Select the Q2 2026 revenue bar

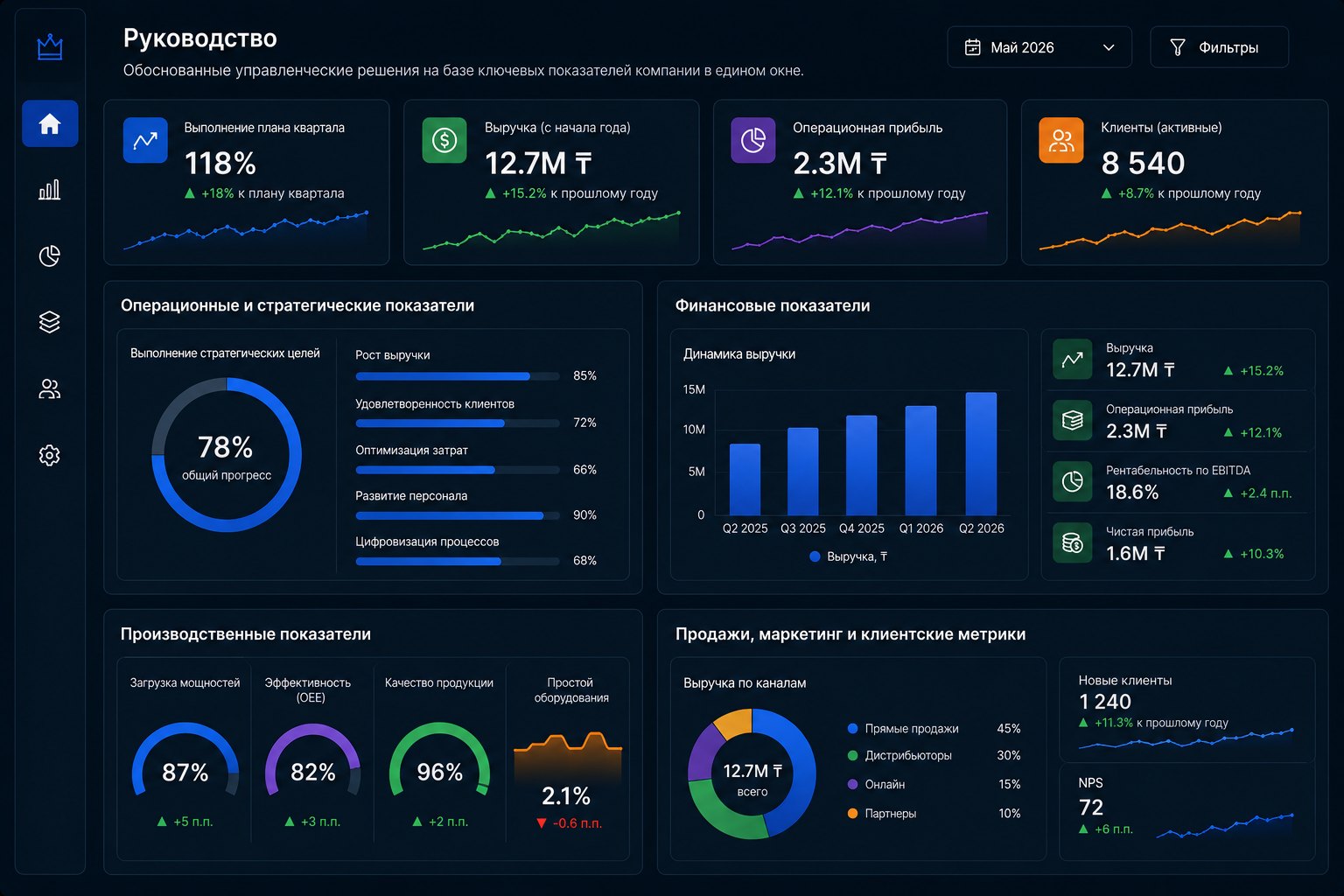point(981,453)
